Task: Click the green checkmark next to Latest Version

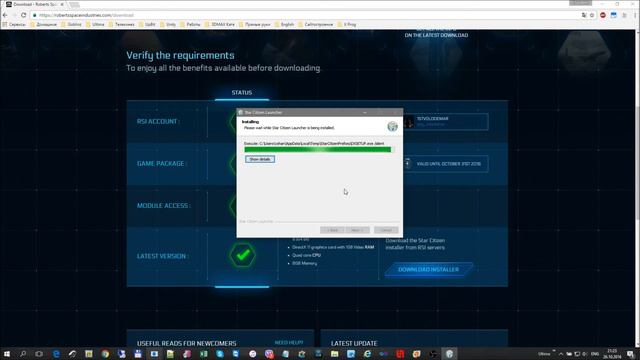Action: tap(243, 255)
